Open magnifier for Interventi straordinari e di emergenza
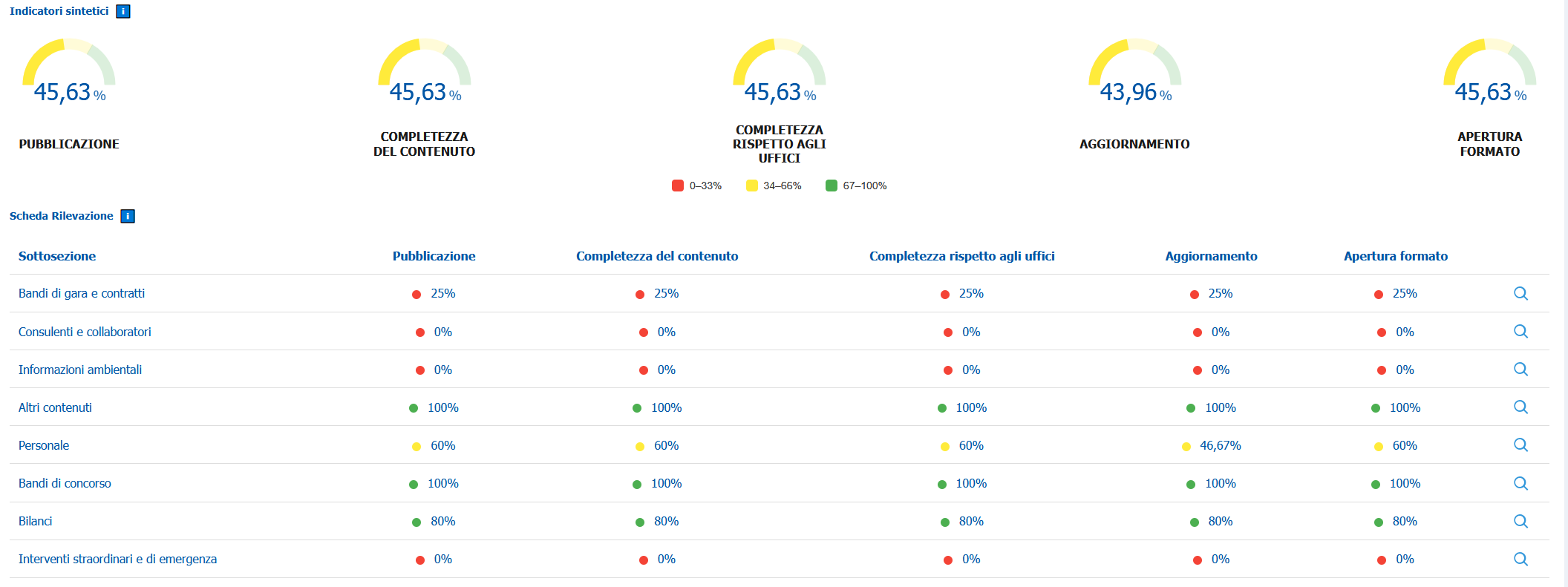1568x587 pixels. click(x=1520, y=559)
